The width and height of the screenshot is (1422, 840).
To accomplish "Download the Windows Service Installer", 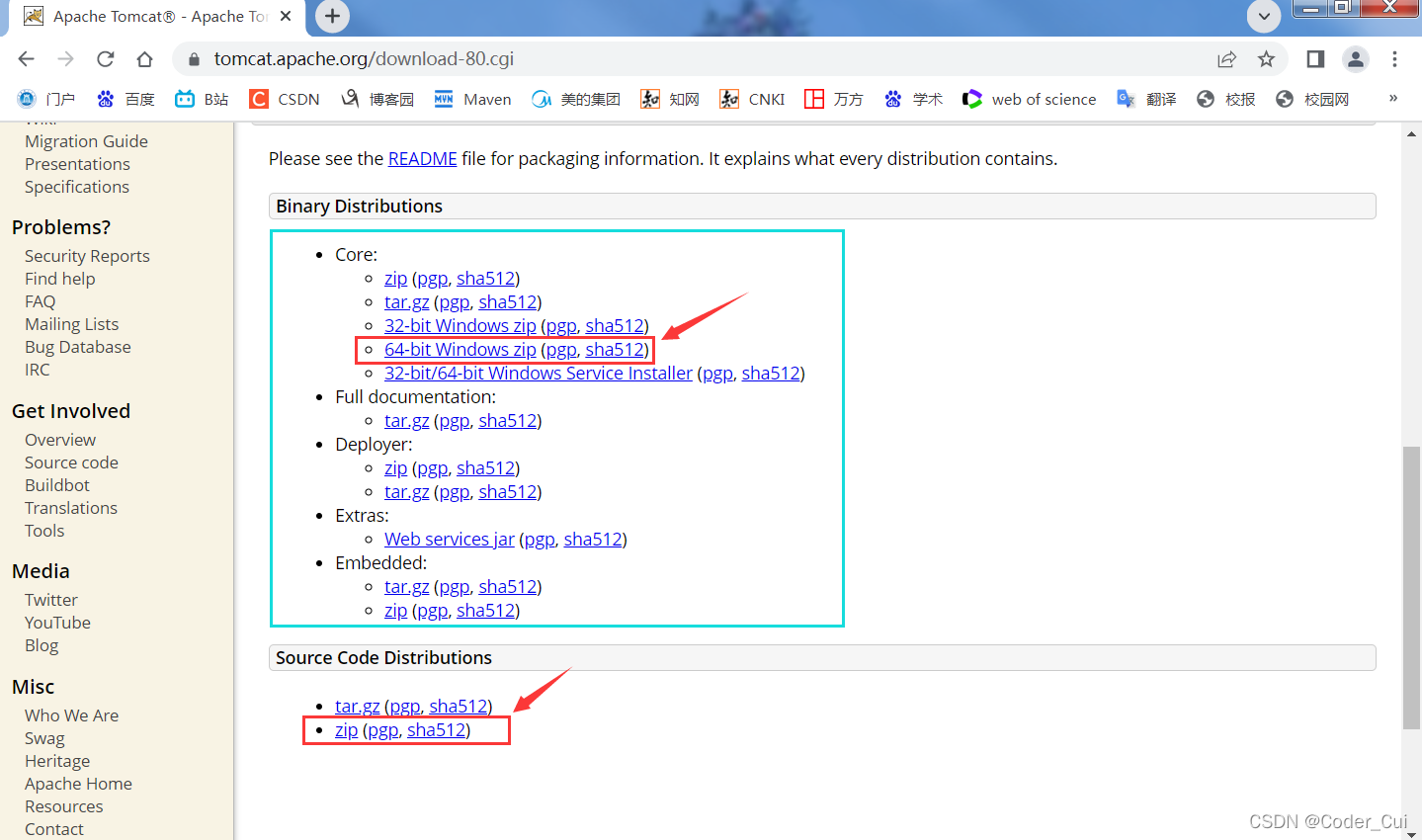I will [x=539, y=373].
